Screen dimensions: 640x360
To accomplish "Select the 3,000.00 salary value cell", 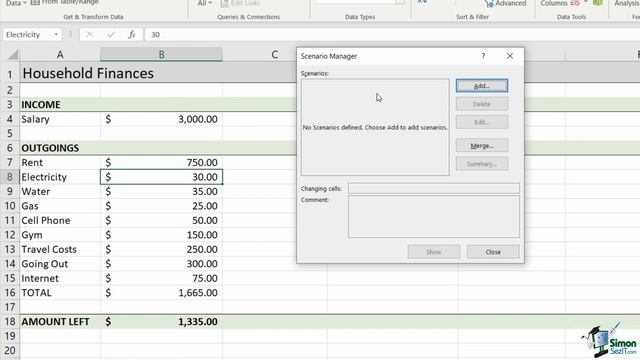I will point(161,119).
